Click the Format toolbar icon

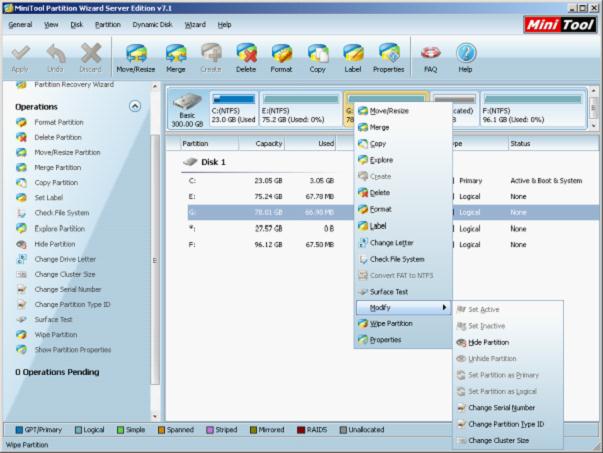click(282, 58)
